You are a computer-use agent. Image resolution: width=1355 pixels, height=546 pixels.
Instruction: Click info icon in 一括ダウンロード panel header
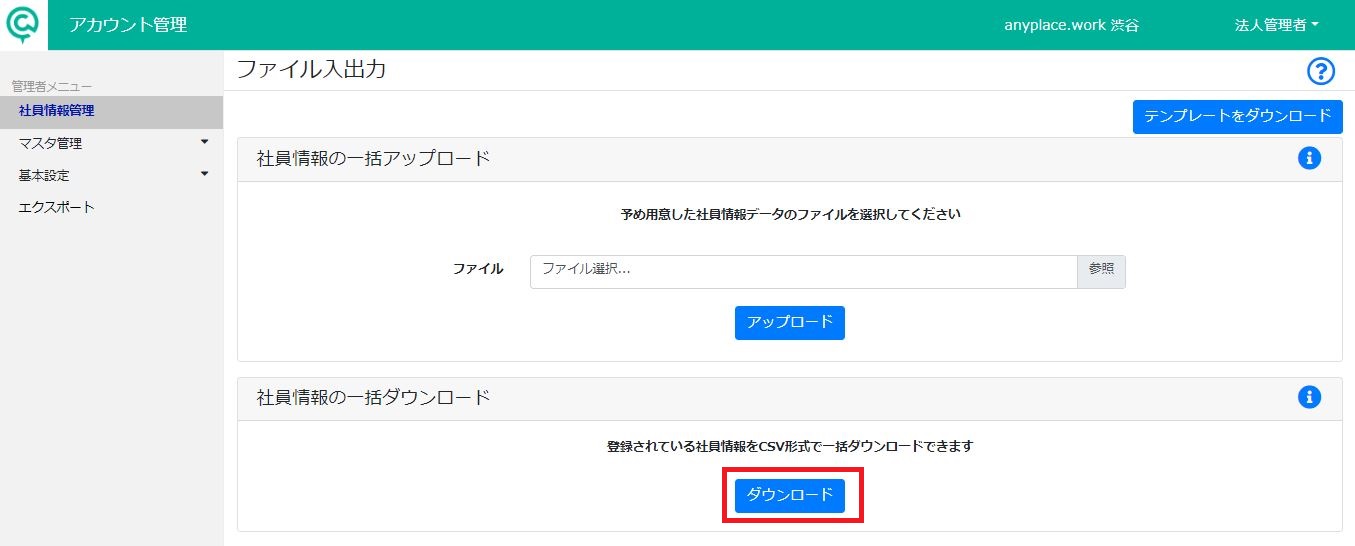(1309, 397)
